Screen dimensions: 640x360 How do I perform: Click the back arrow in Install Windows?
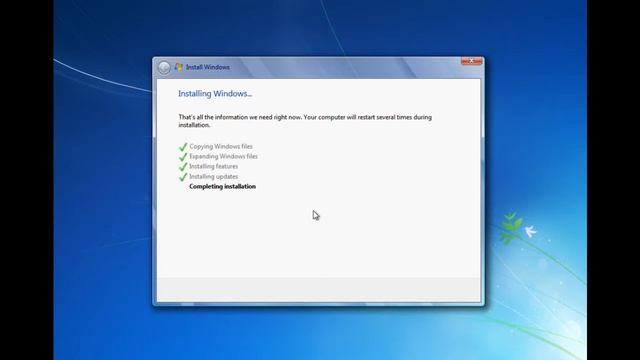click(x=164, y=67)
